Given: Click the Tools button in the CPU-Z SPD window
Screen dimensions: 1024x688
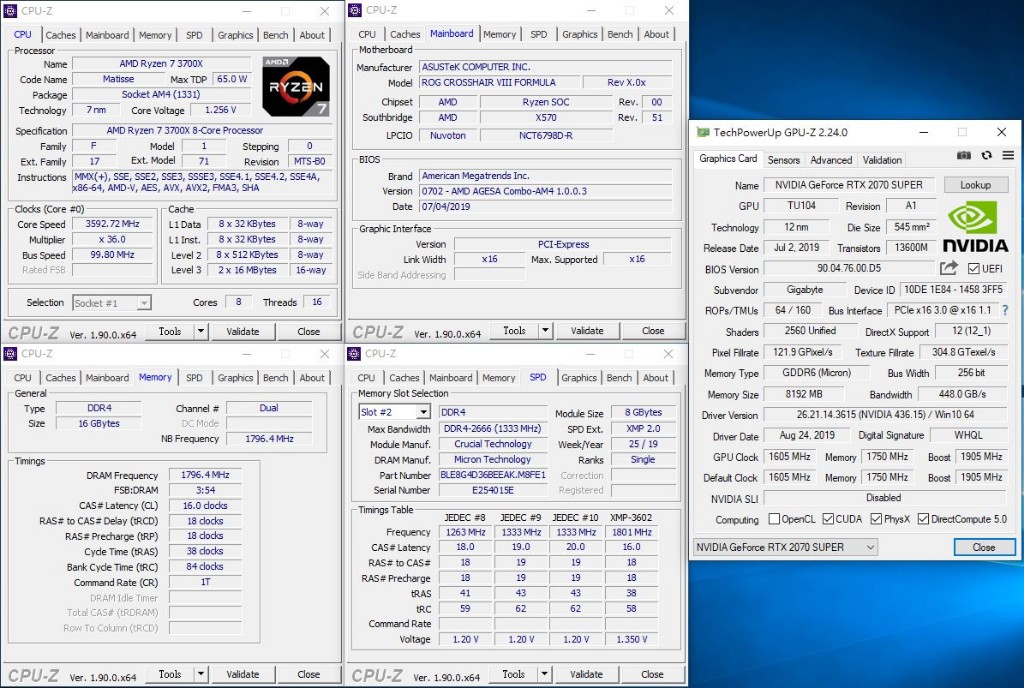Looking at the screenshot, I should pyautogui.click(x=513, y=674).
